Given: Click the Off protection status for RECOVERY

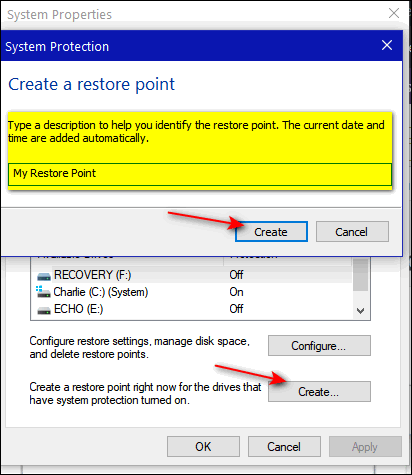Looking at the screenshot, I should click(236, 275).
